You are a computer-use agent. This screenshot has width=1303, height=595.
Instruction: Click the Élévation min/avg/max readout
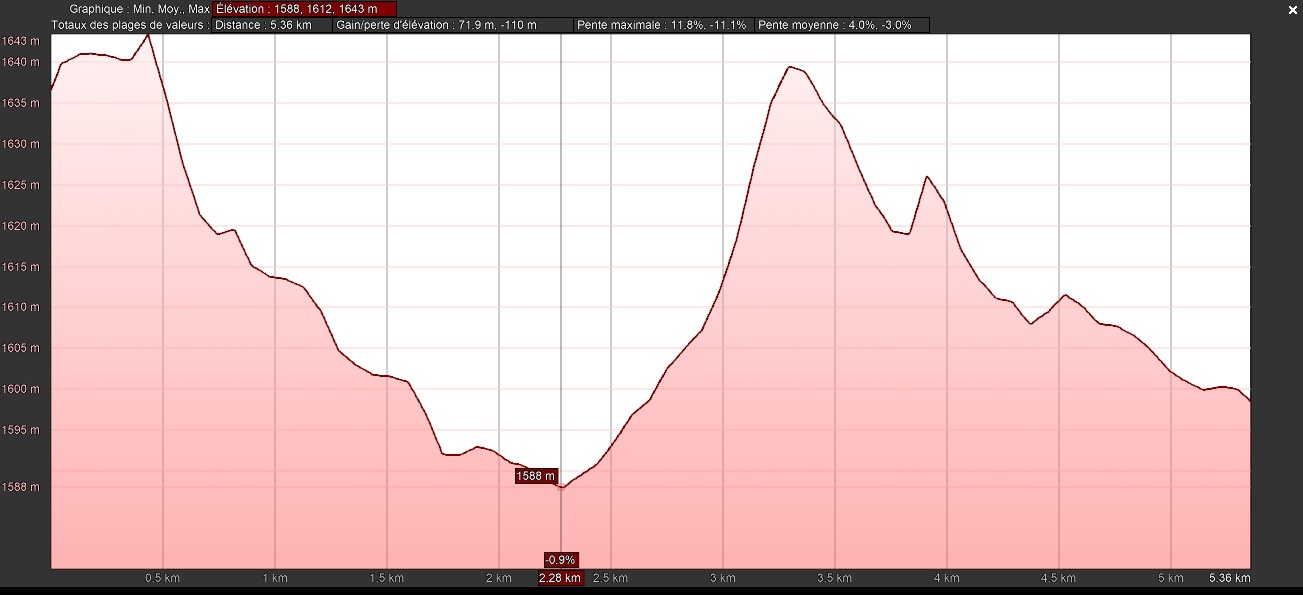pyautogui.click(x=305, y=9)
